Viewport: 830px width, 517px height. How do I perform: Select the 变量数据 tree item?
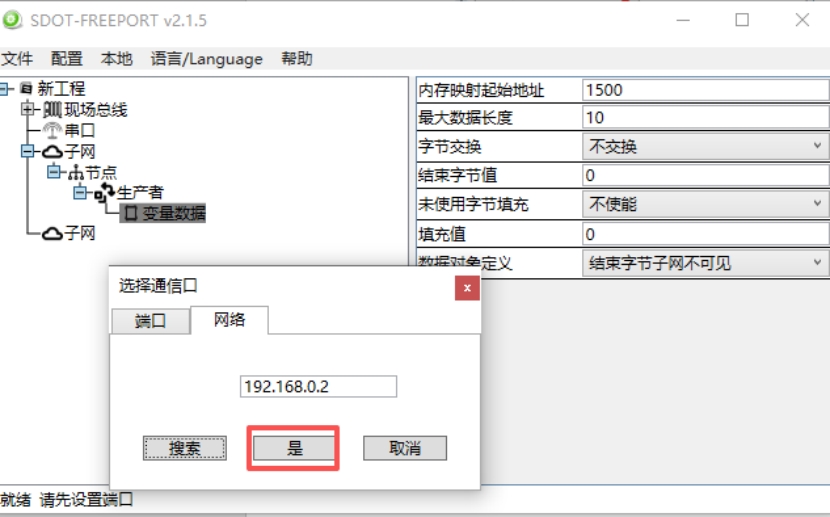pos(163,213)
